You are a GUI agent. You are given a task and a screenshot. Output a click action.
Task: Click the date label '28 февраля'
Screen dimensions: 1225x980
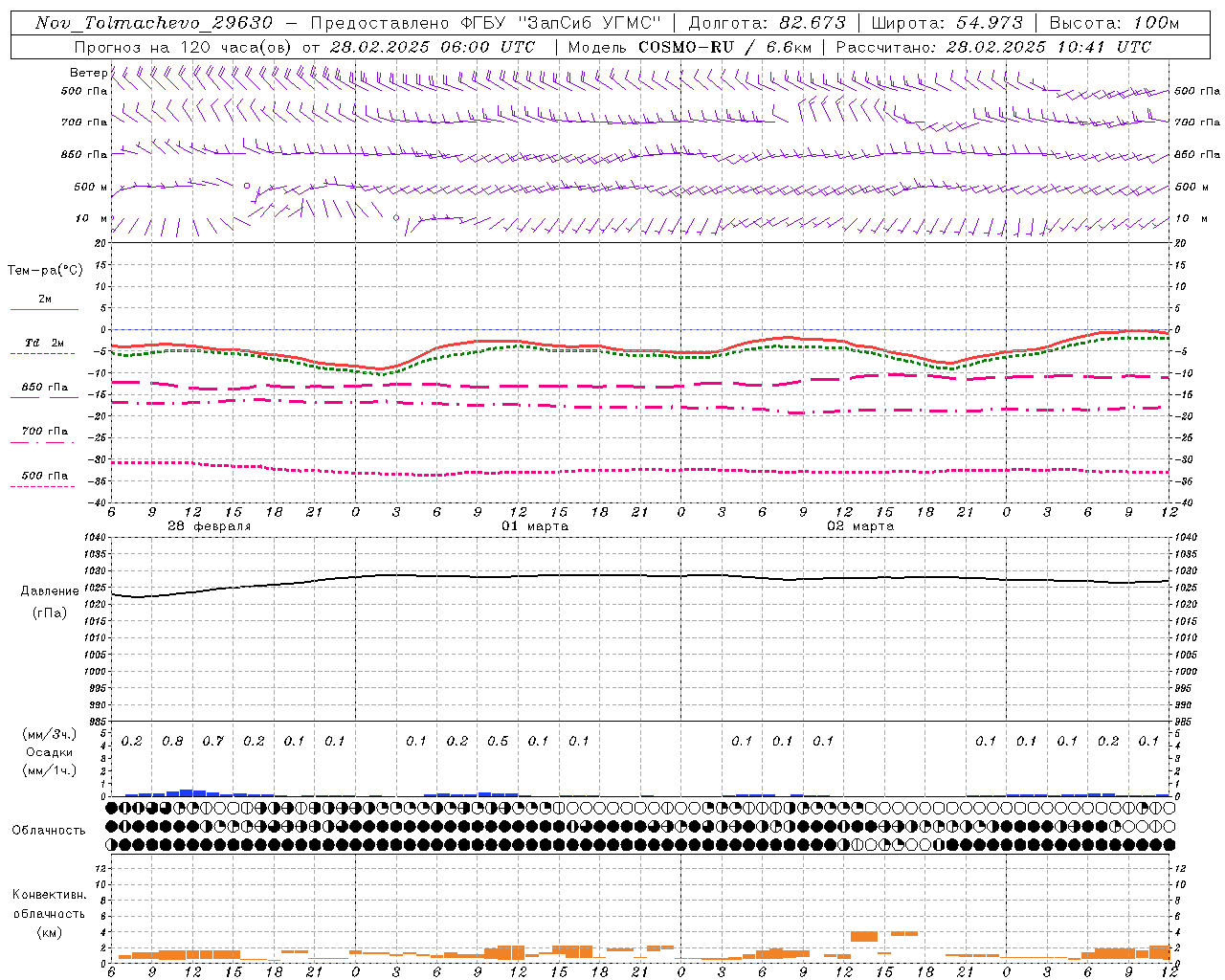pos(210,525)
